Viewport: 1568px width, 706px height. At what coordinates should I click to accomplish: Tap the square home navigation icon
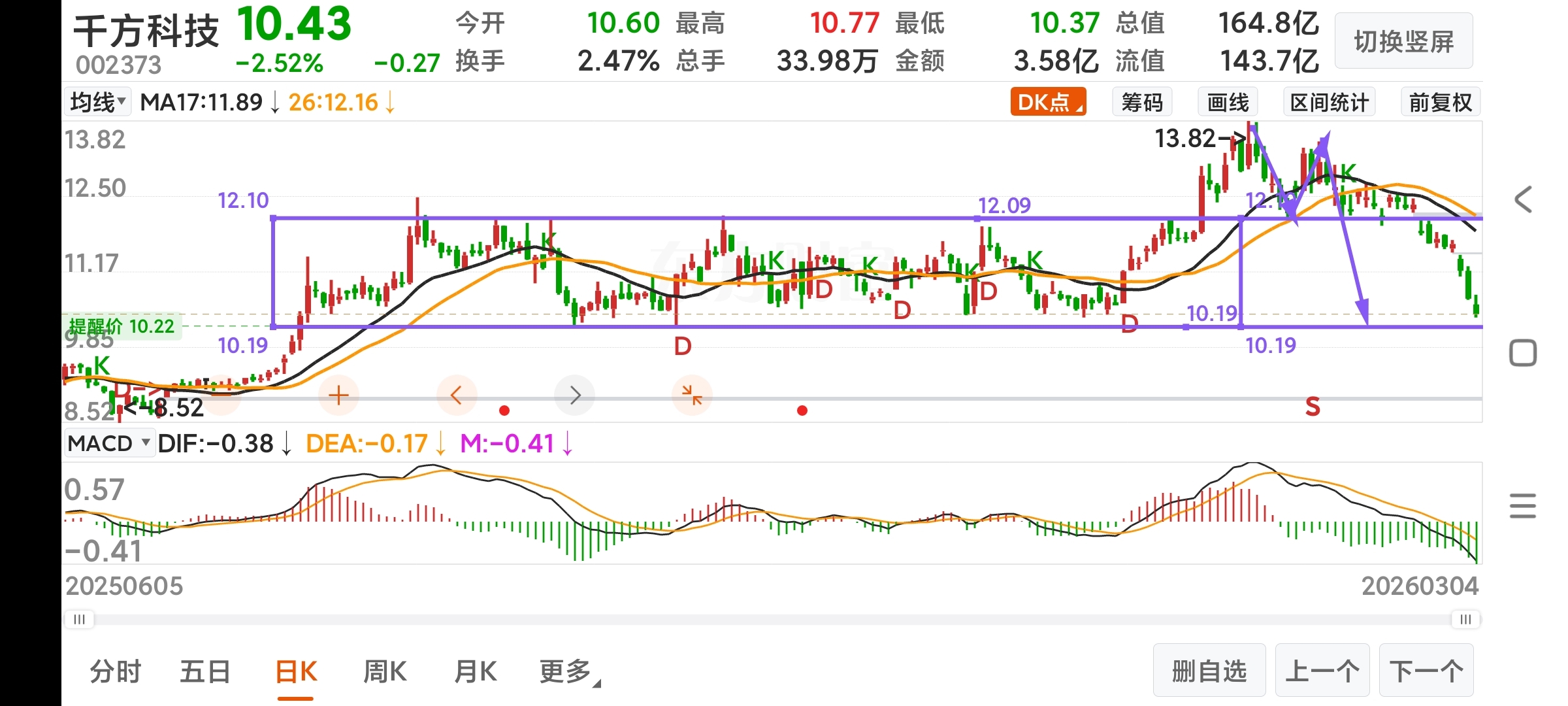1523,353
